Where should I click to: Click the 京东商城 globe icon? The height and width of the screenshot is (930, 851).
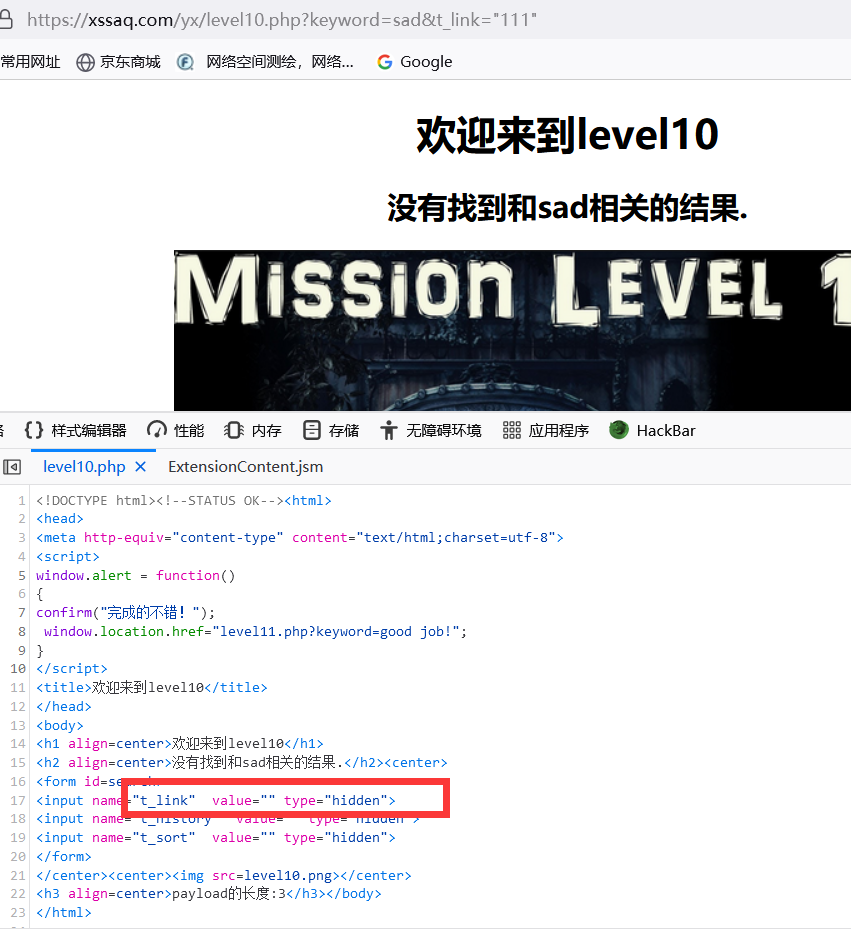(85, 62)
